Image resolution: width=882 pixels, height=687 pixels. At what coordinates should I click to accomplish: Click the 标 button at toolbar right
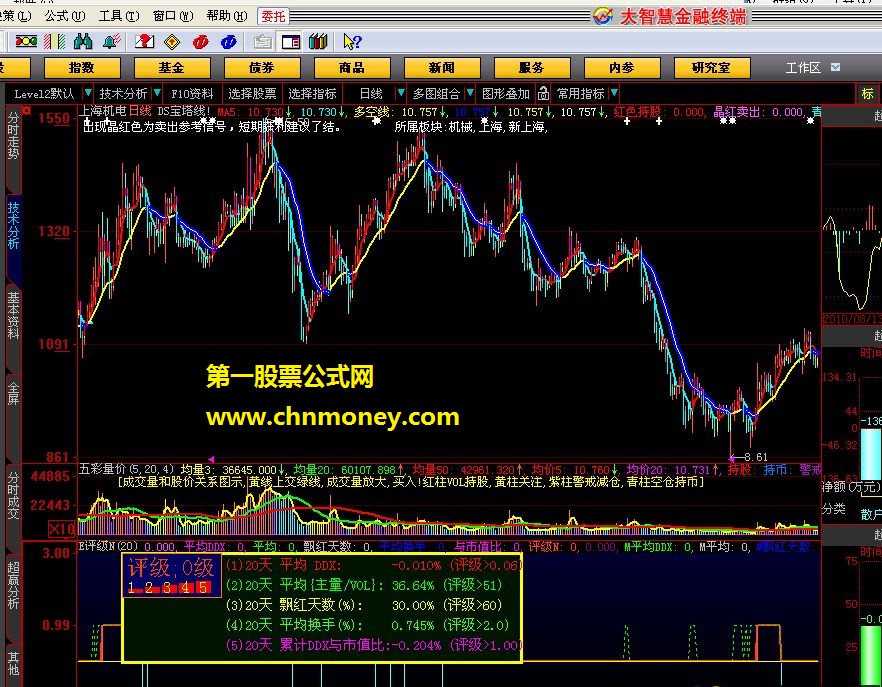coord(867,93)
